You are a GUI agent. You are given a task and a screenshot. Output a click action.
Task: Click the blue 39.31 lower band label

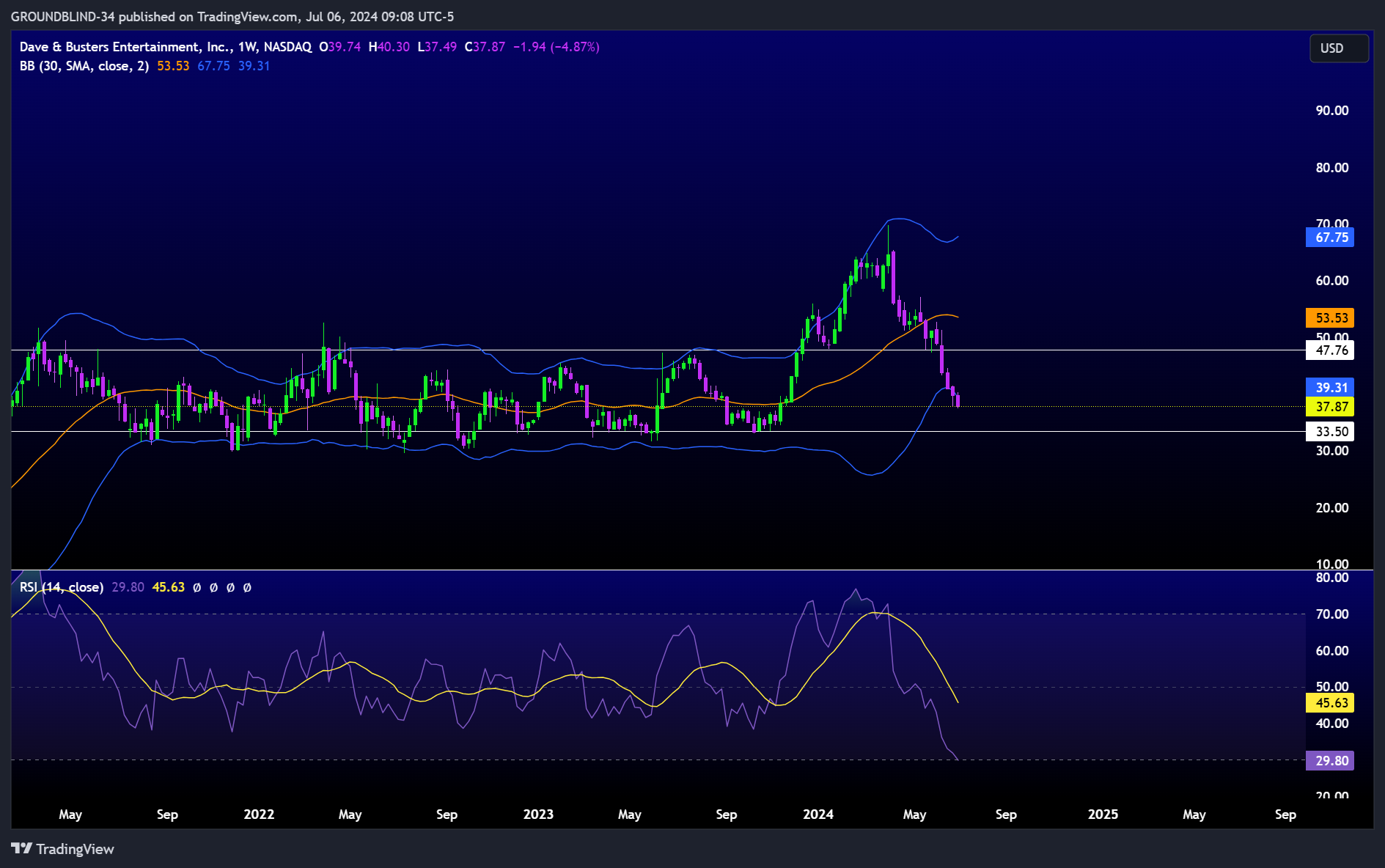tap(1331, 388)
